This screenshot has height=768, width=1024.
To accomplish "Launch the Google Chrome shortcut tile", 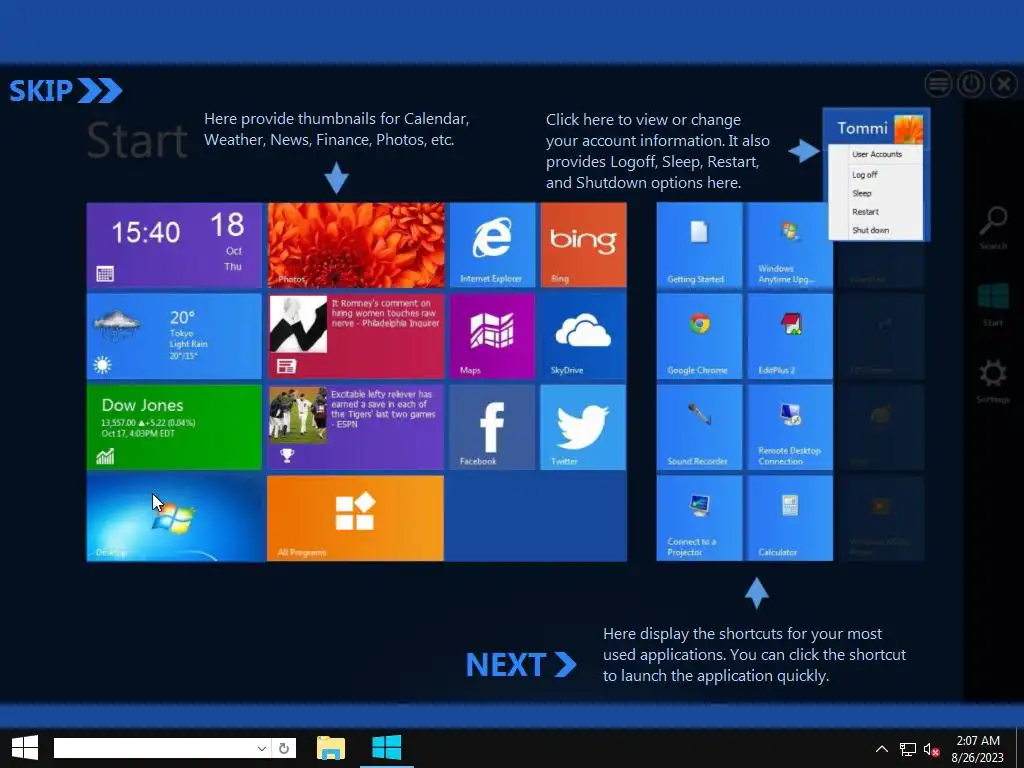I will 699,336.
